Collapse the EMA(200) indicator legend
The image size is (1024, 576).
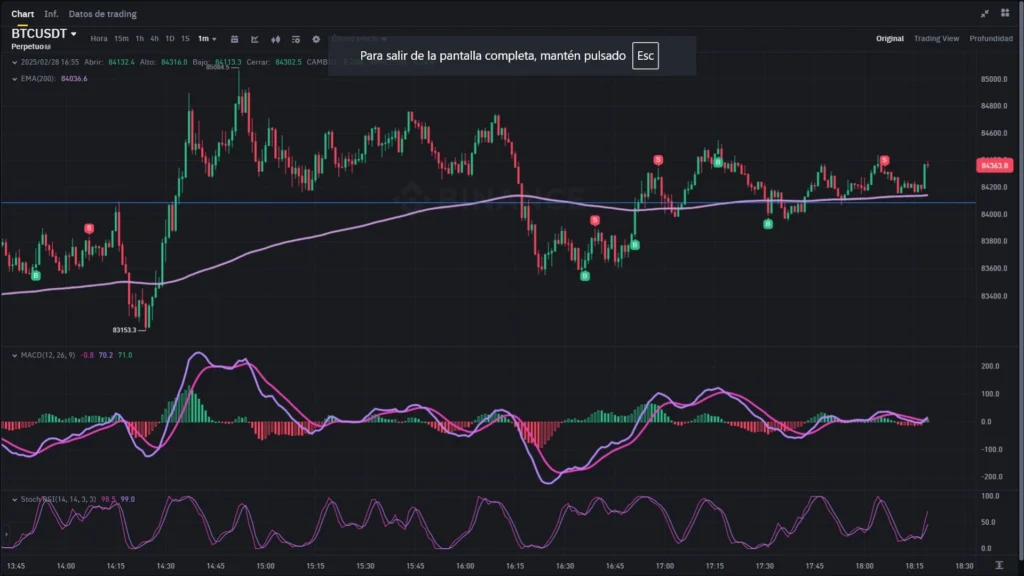tap(13, 78)
